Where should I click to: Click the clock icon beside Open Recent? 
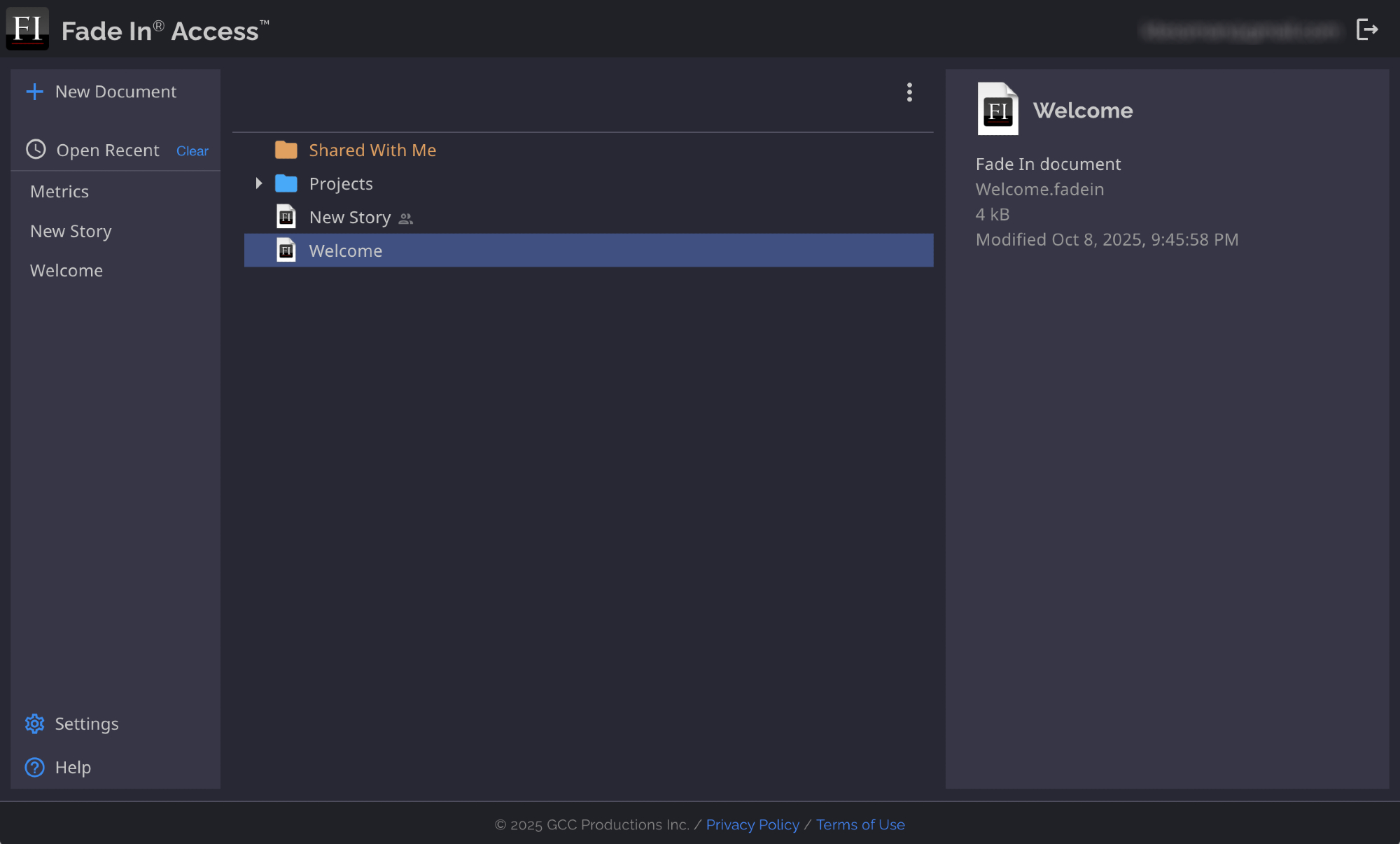pos(36,150)
